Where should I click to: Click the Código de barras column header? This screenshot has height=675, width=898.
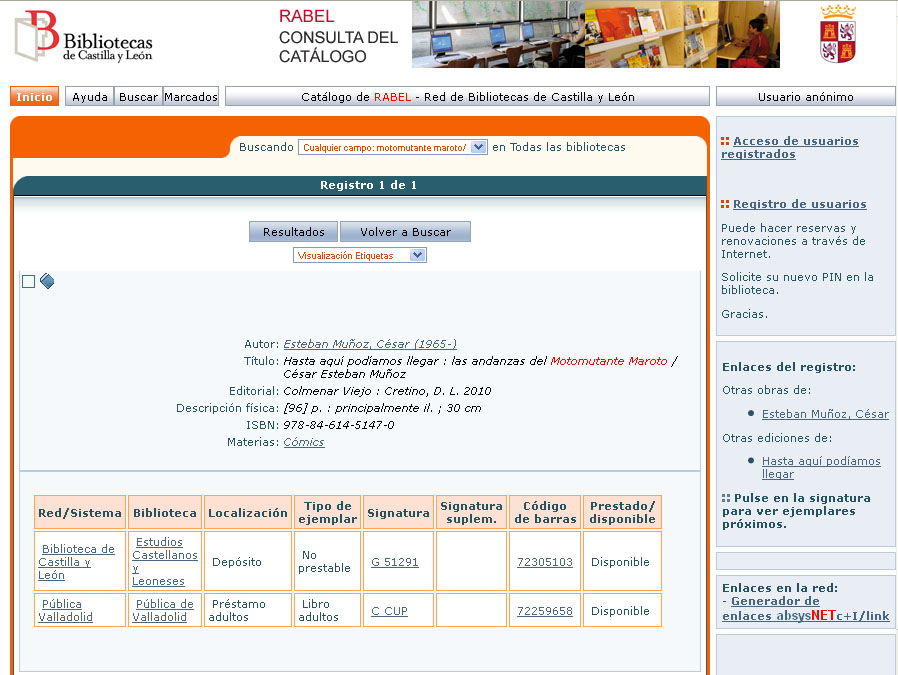point(545,512)
